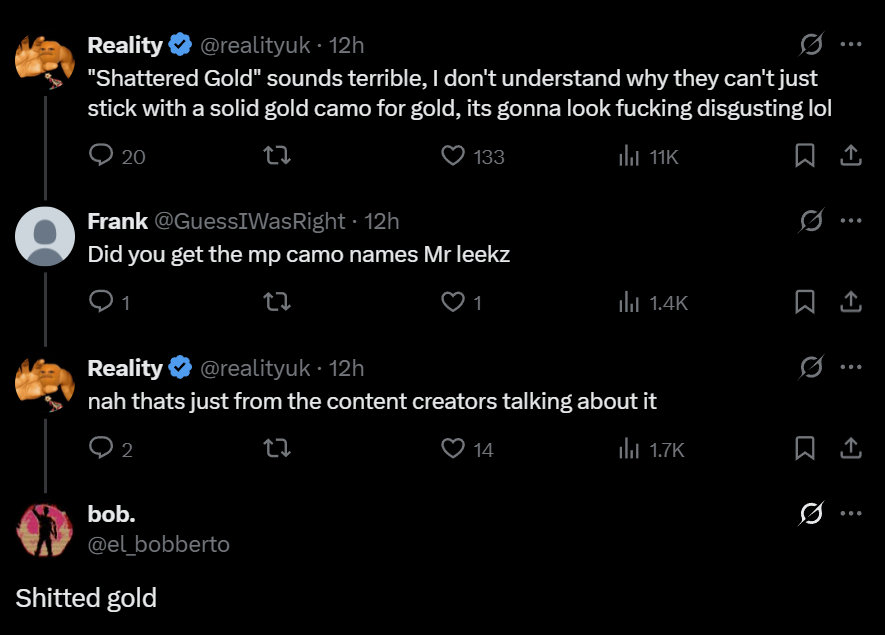The width and height of the screenshot is (885, 635).
Task: Open more options on first tweet
Action: [x=851, y=45]
